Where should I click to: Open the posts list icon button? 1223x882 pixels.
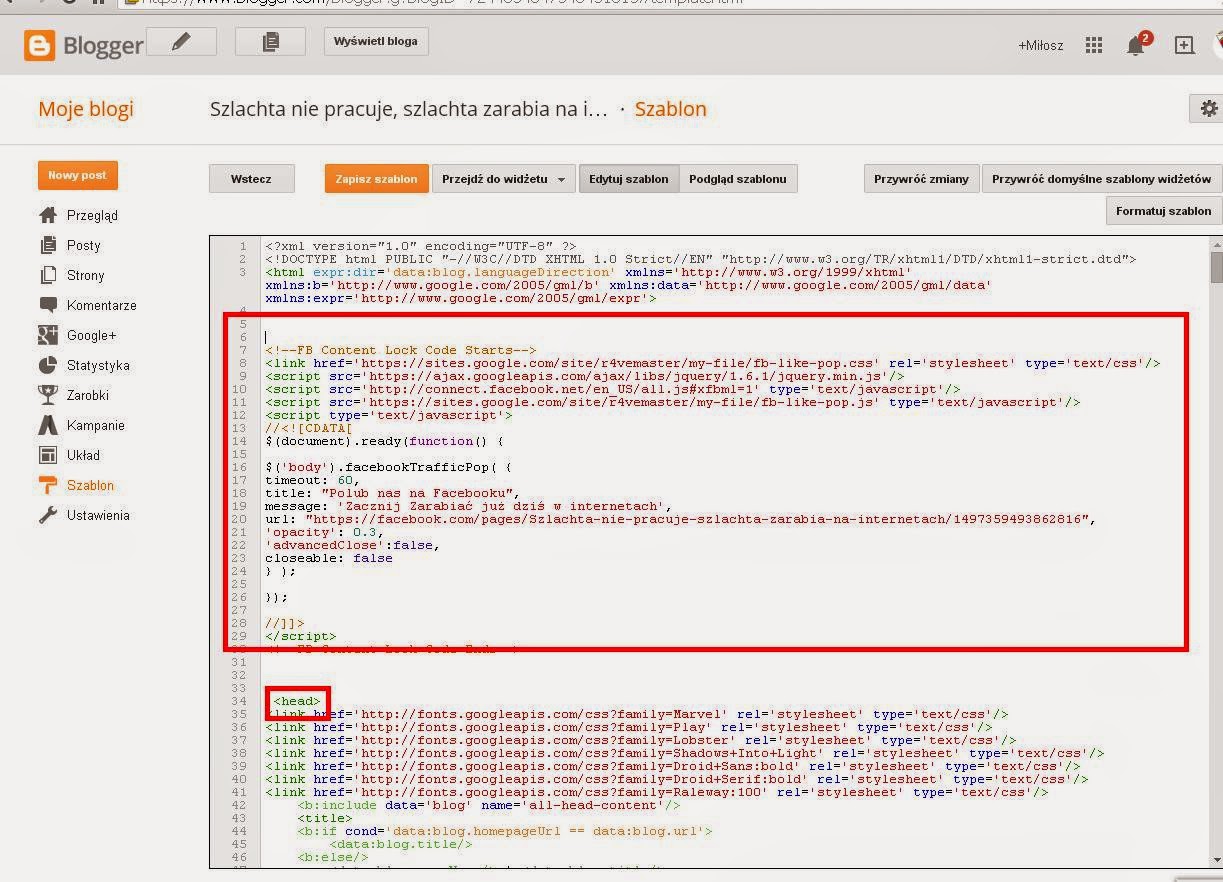tap(269, 42)
